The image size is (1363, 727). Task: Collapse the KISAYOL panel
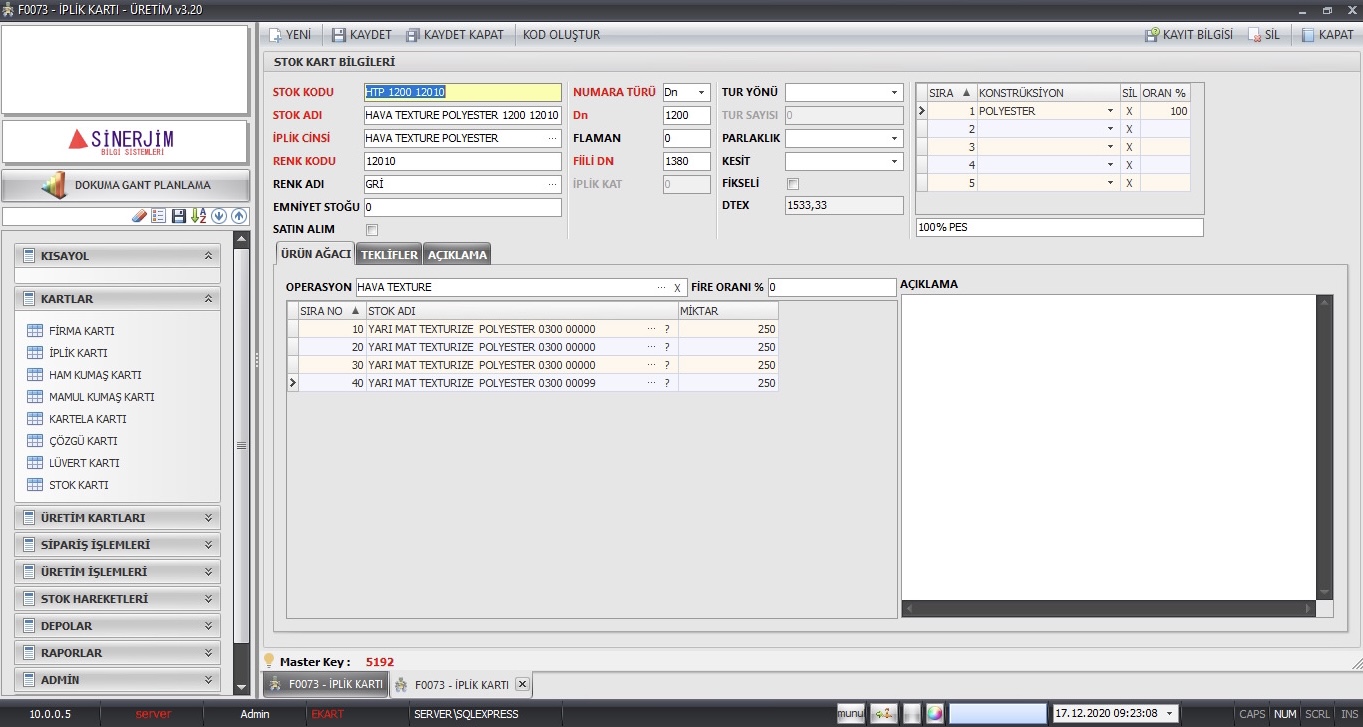coord(209,256)
